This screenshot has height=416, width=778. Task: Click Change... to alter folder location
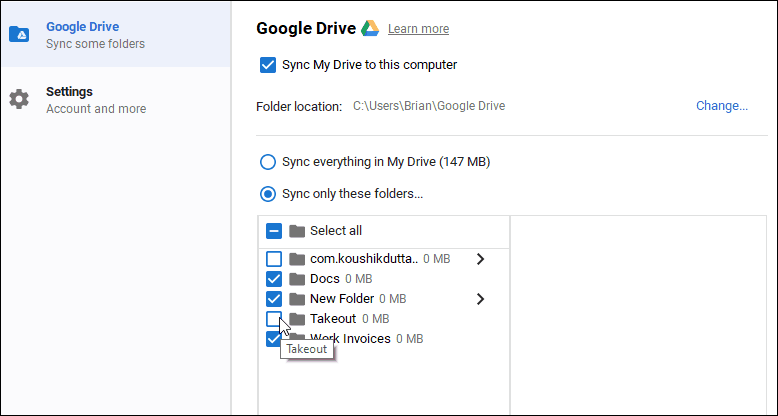tap(722, 106)
